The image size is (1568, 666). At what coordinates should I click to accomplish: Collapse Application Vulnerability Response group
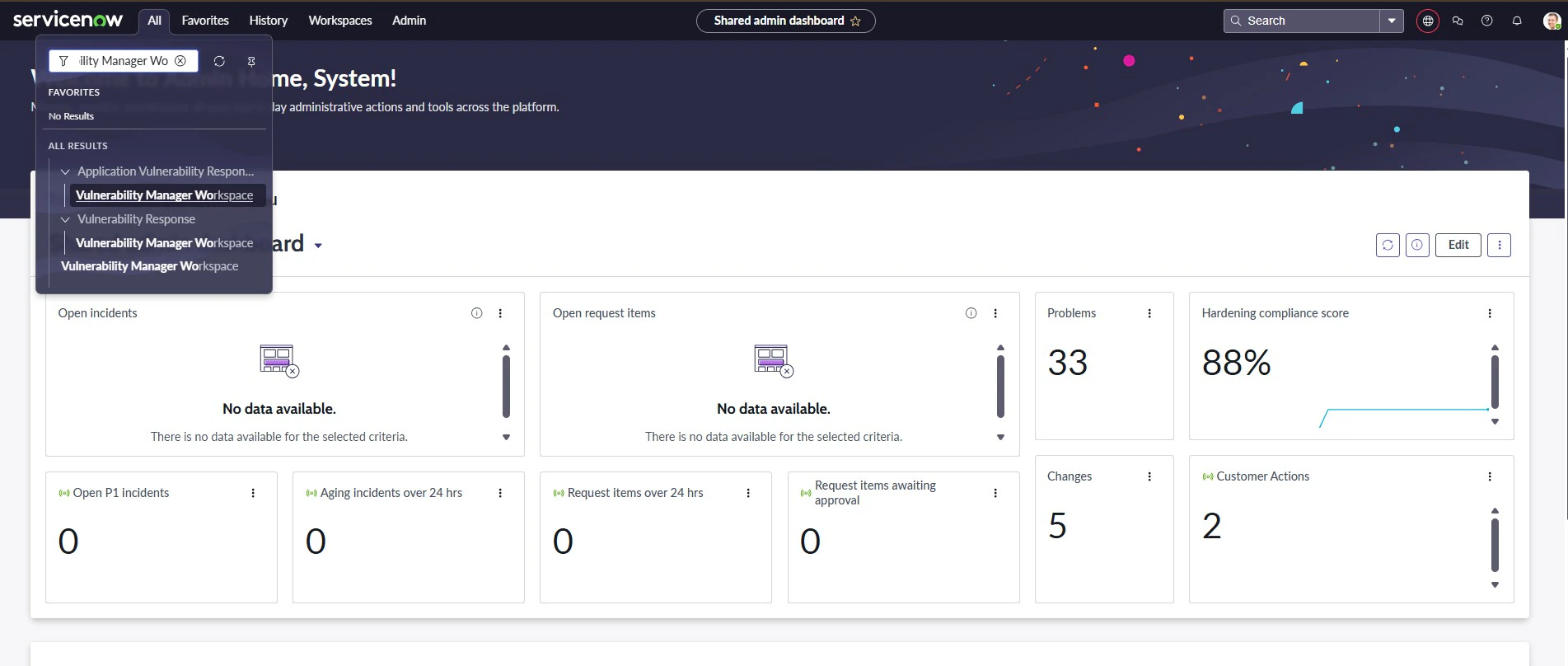65,171
